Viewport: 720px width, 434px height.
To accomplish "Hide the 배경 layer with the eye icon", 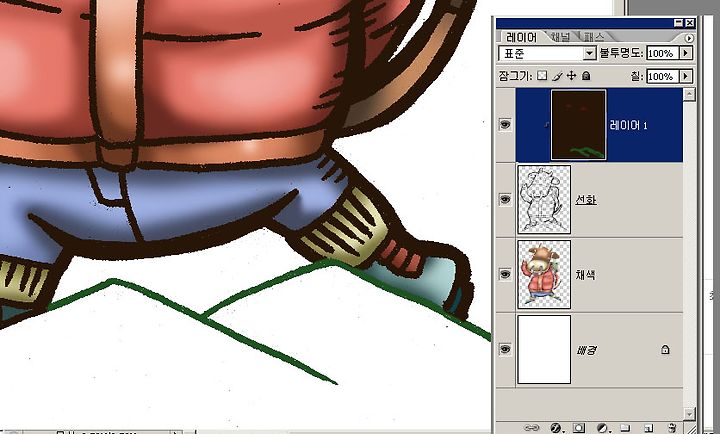I will pyautogui.click(x=506, y=349).
